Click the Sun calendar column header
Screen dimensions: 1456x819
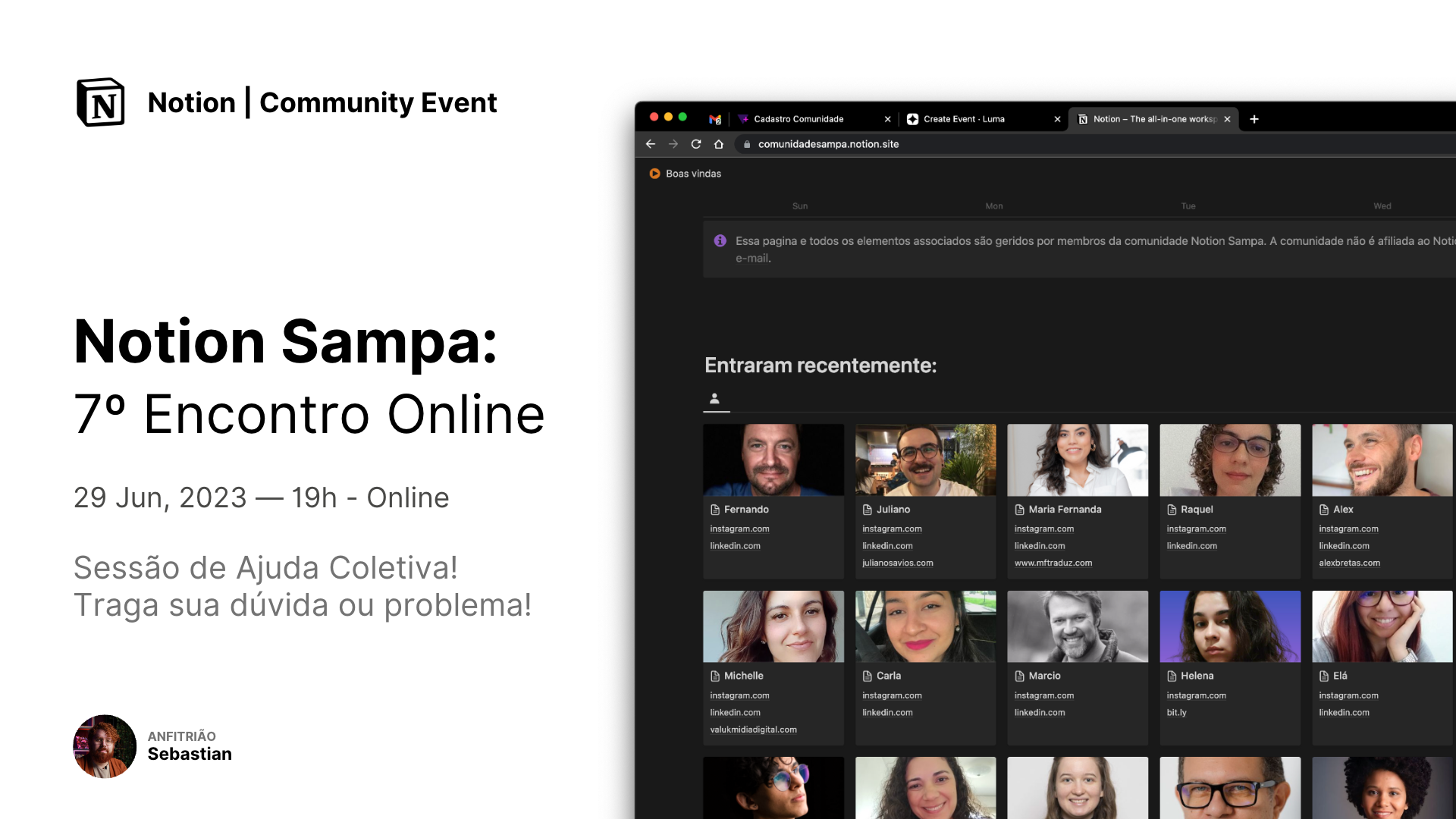coord(800,206)
